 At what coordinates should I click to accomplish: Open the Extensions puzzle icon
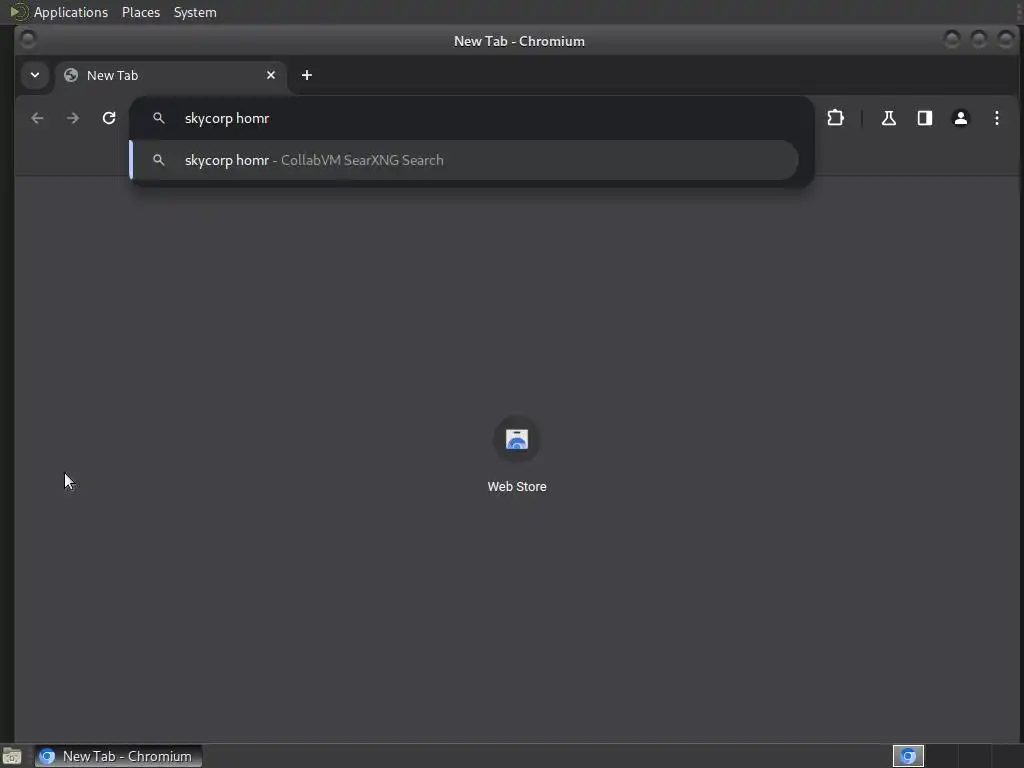[x=835, y=118]
